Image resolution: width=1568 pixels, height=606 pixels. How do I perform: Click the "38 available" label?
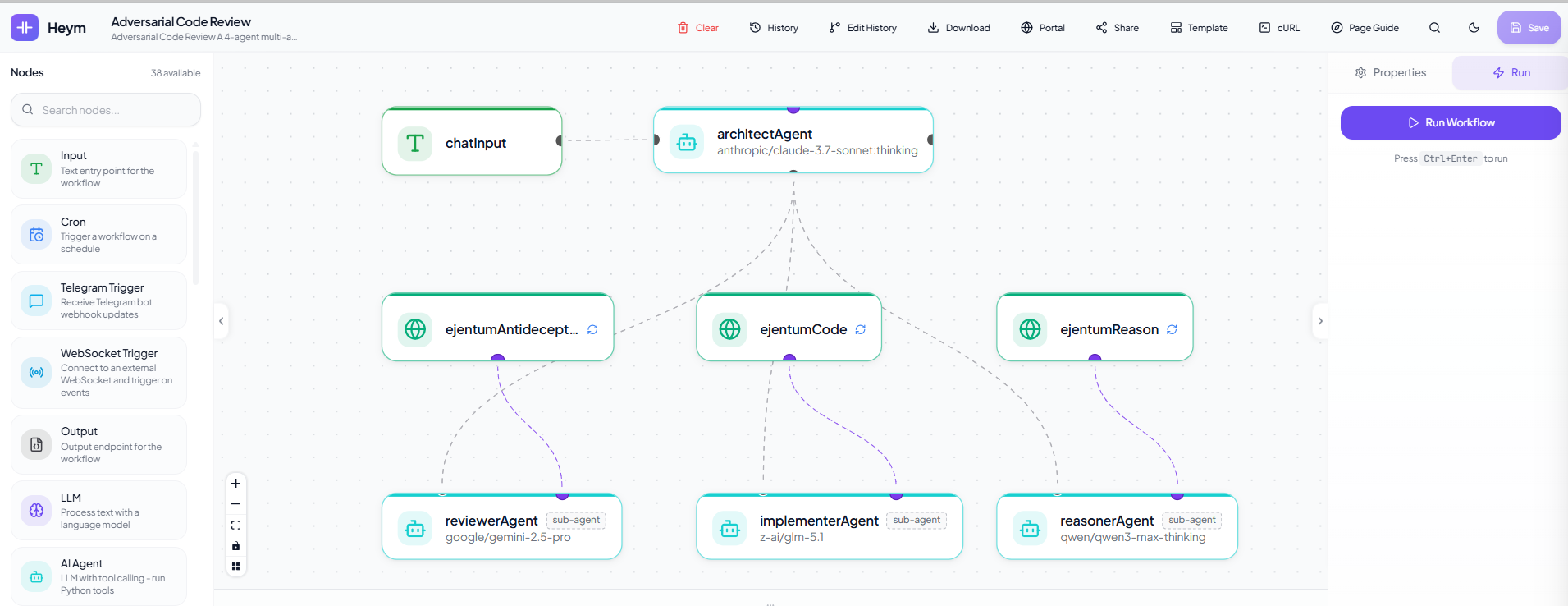click(x=176, y=73)
